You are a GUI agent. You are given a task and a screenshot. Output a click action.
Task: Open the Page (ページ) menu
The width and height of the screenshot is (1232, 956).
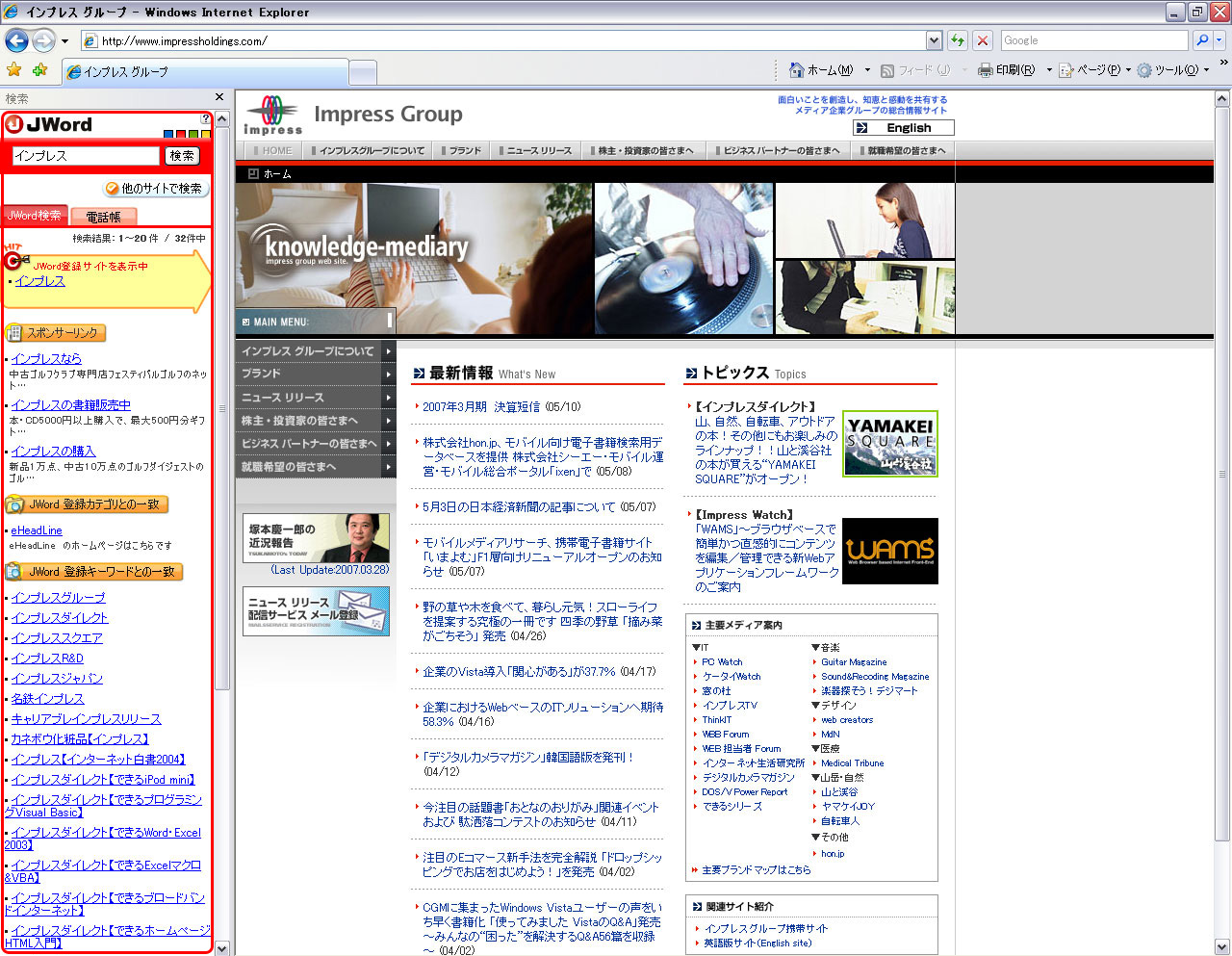pyautogui.click(x=1095, y=70)
